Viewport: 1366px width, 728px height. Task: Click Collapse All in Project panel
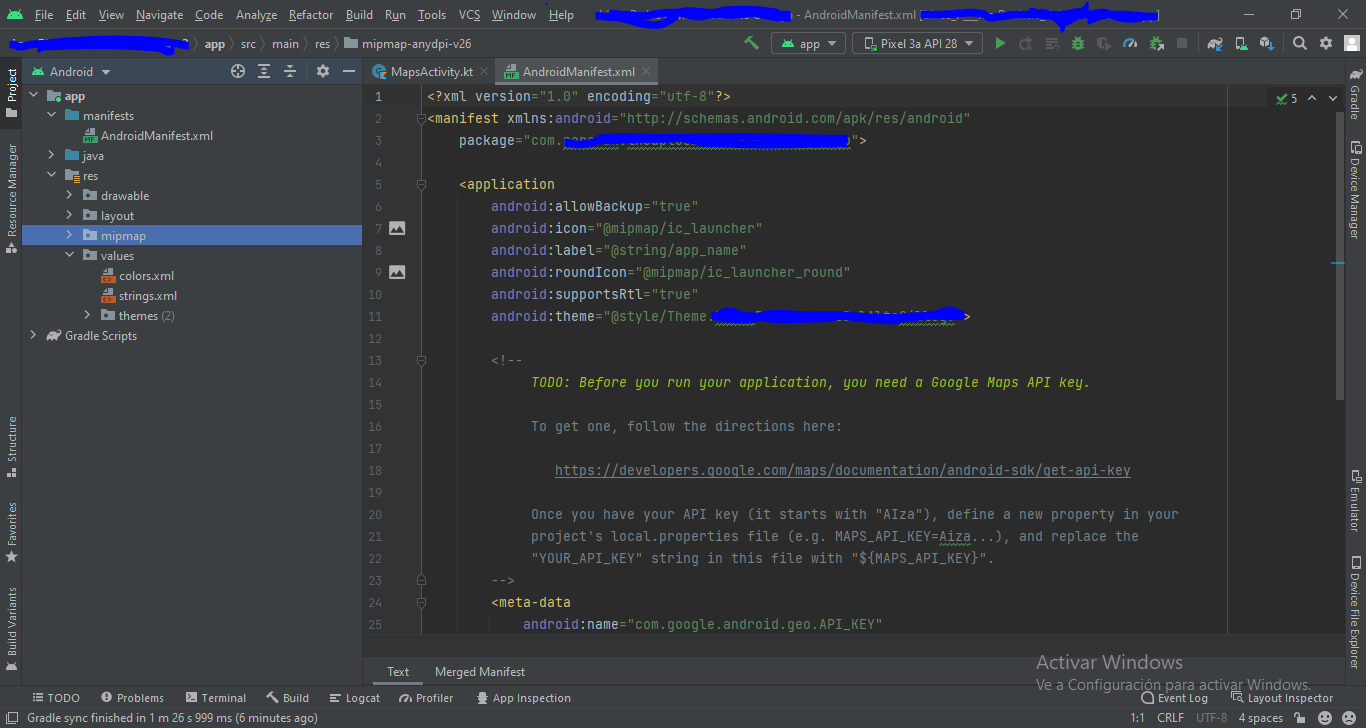tap(290, 71)
